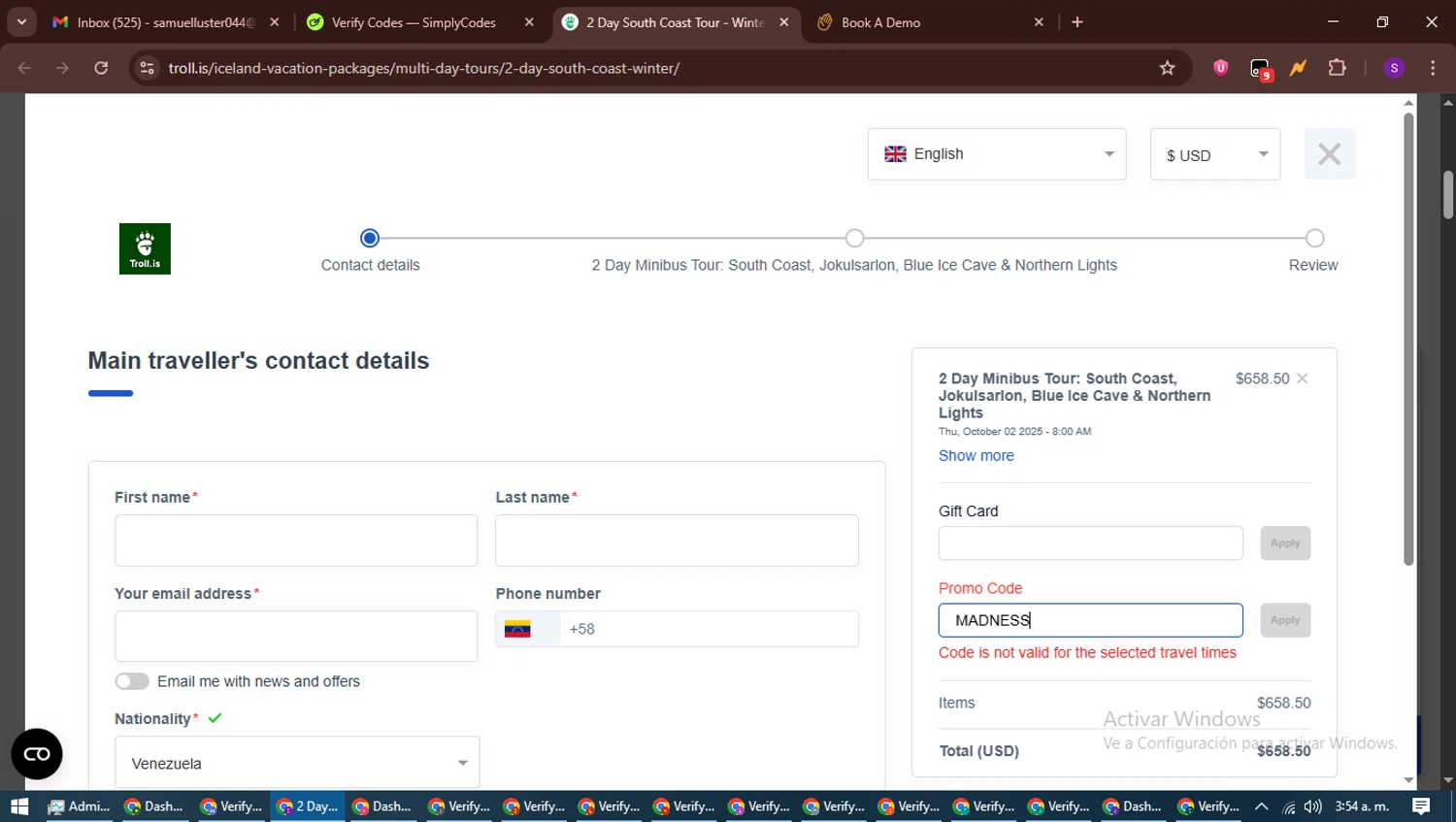Close the Book A Demo tab
Screen dimensions: 1456x822
coord(1039,22)
